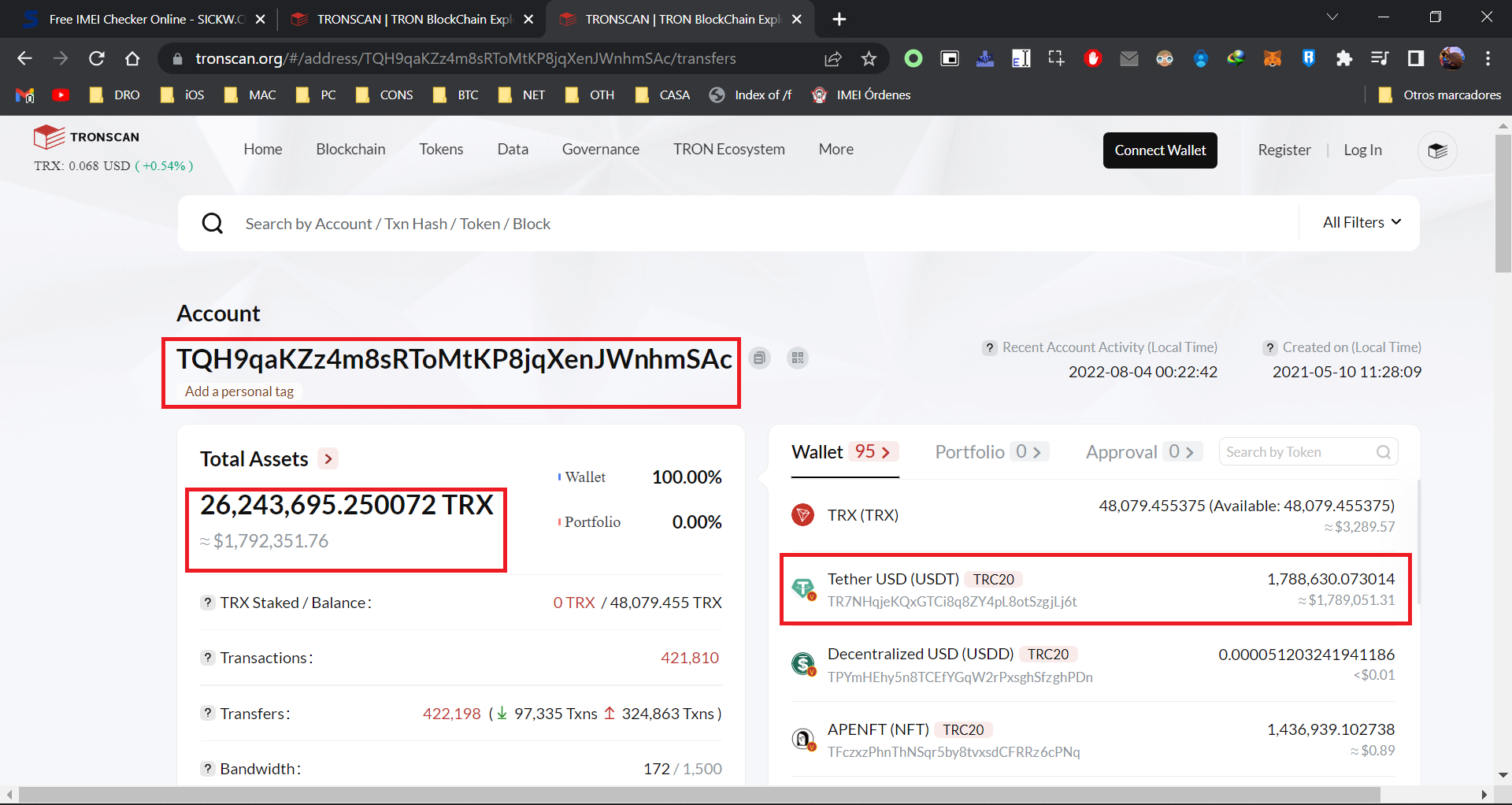Click the token search magnifier icon
Screen dimensions: 1512x805
tap(1383, 452)
